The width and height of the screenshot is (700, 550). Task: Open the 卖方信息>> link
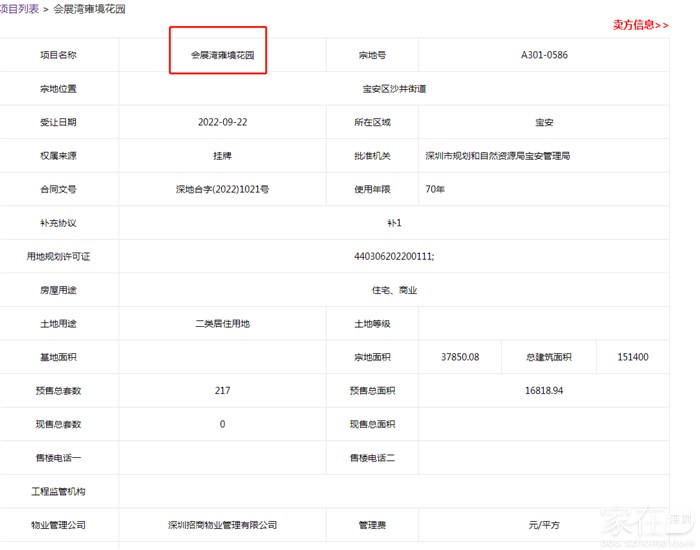coord(640,25)
